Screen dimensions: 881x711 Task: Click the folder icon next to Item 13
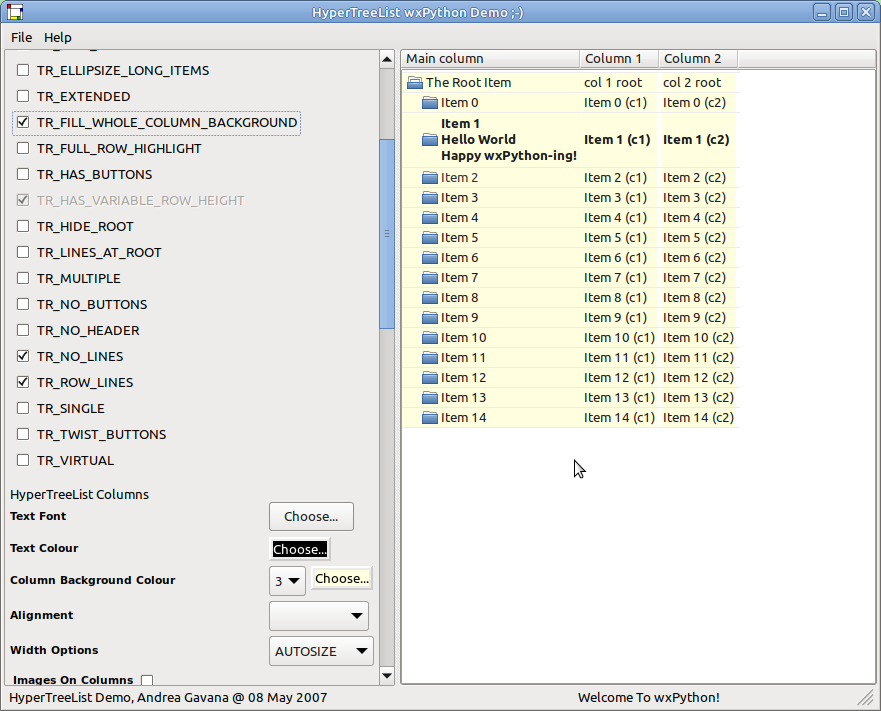[x=430, y=398]
